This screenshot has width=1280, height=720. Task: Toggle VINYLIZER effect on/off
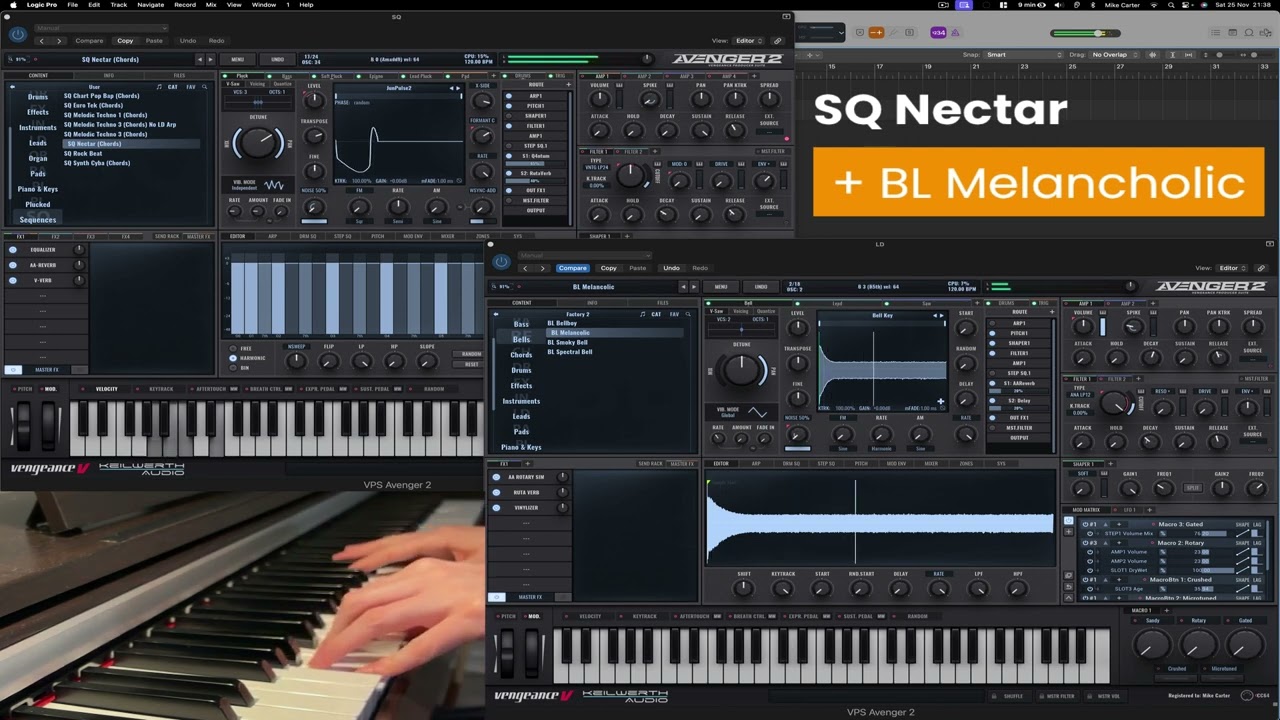pos(496,507)
